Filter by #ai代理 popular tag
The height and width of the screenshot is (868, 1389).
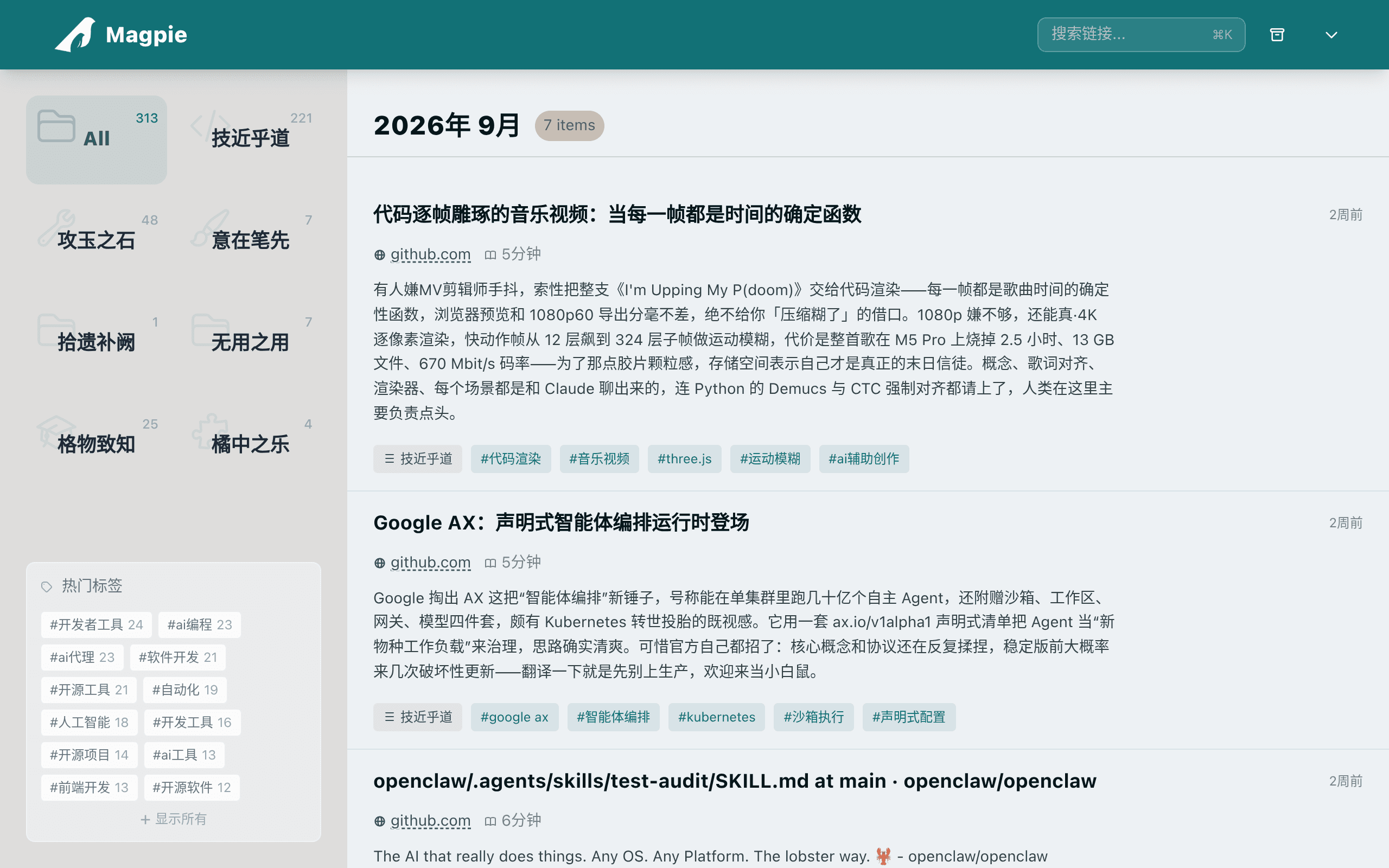tap(82, 658)
